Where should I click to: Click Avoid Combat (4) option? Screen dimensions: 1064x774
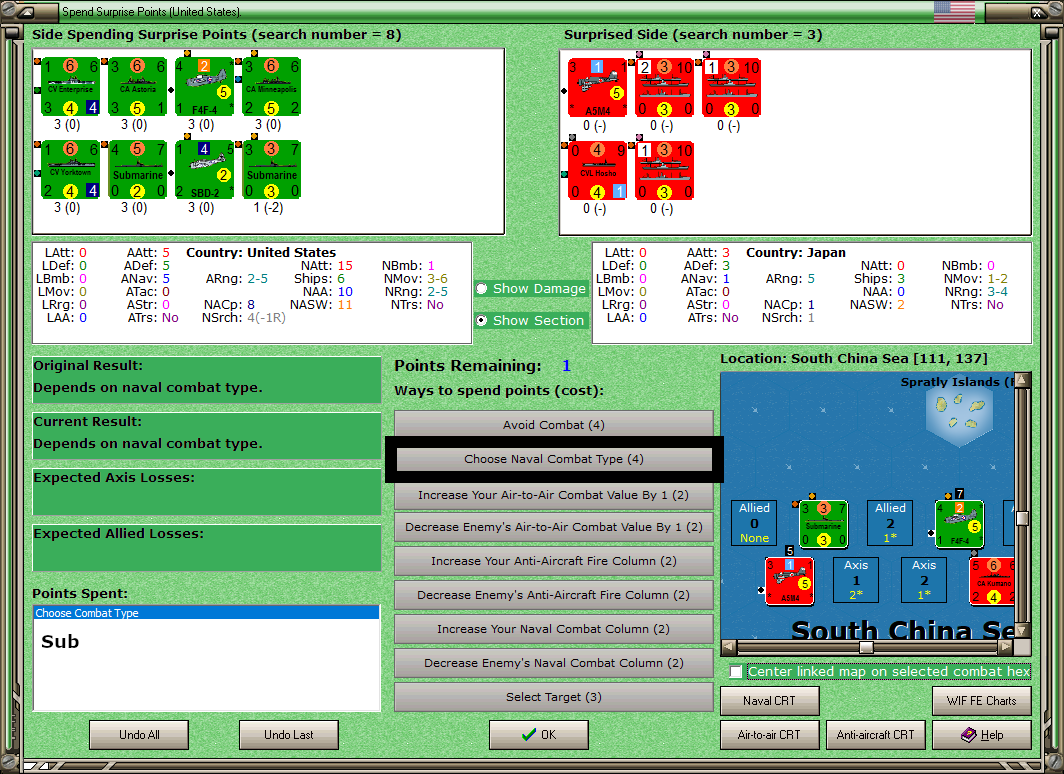click(553, 425)
